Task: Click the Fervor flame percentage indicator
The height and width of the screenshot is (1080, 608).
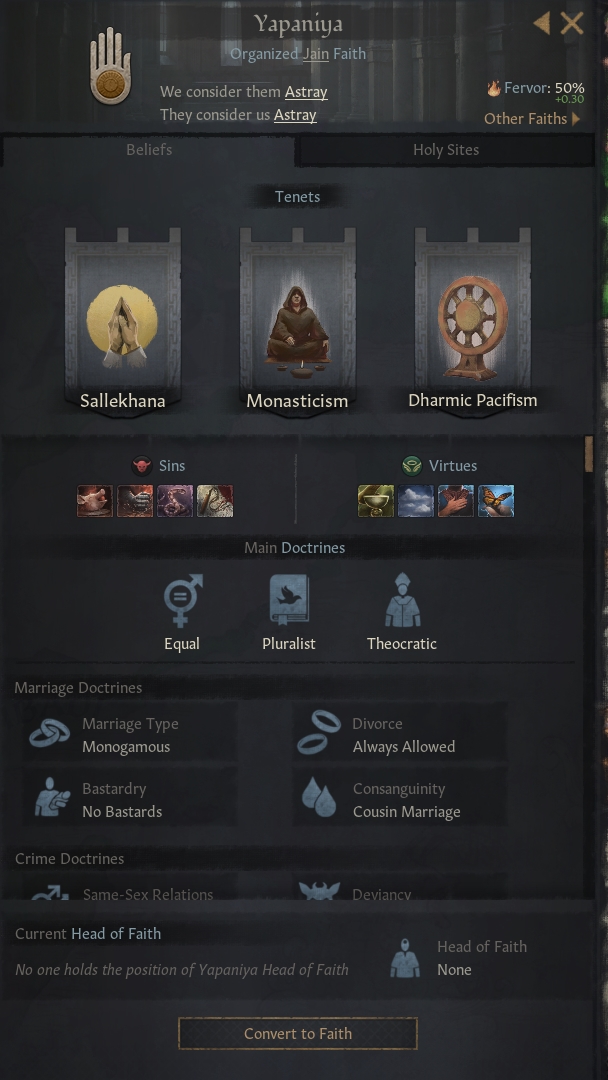Action: click(536, 88)
